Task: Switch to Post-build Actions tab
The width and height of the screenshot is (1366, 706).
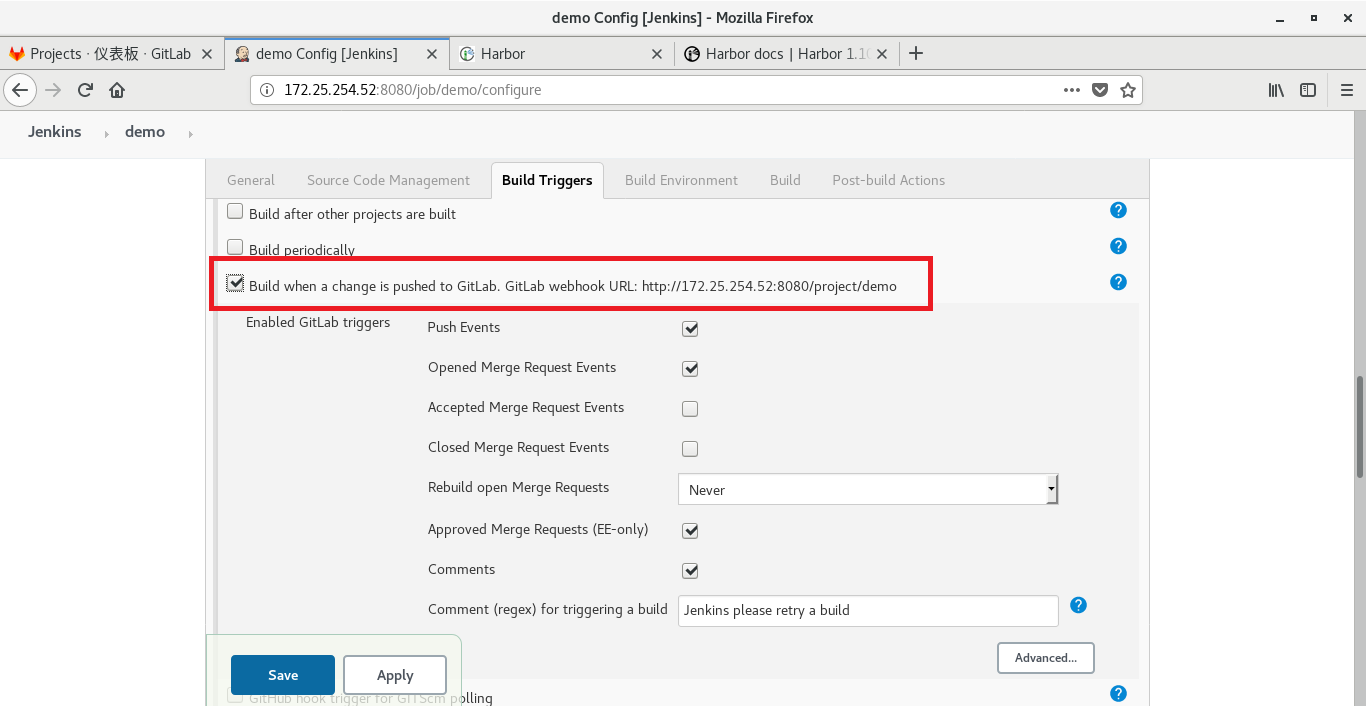Action: (x=888, y=180)
